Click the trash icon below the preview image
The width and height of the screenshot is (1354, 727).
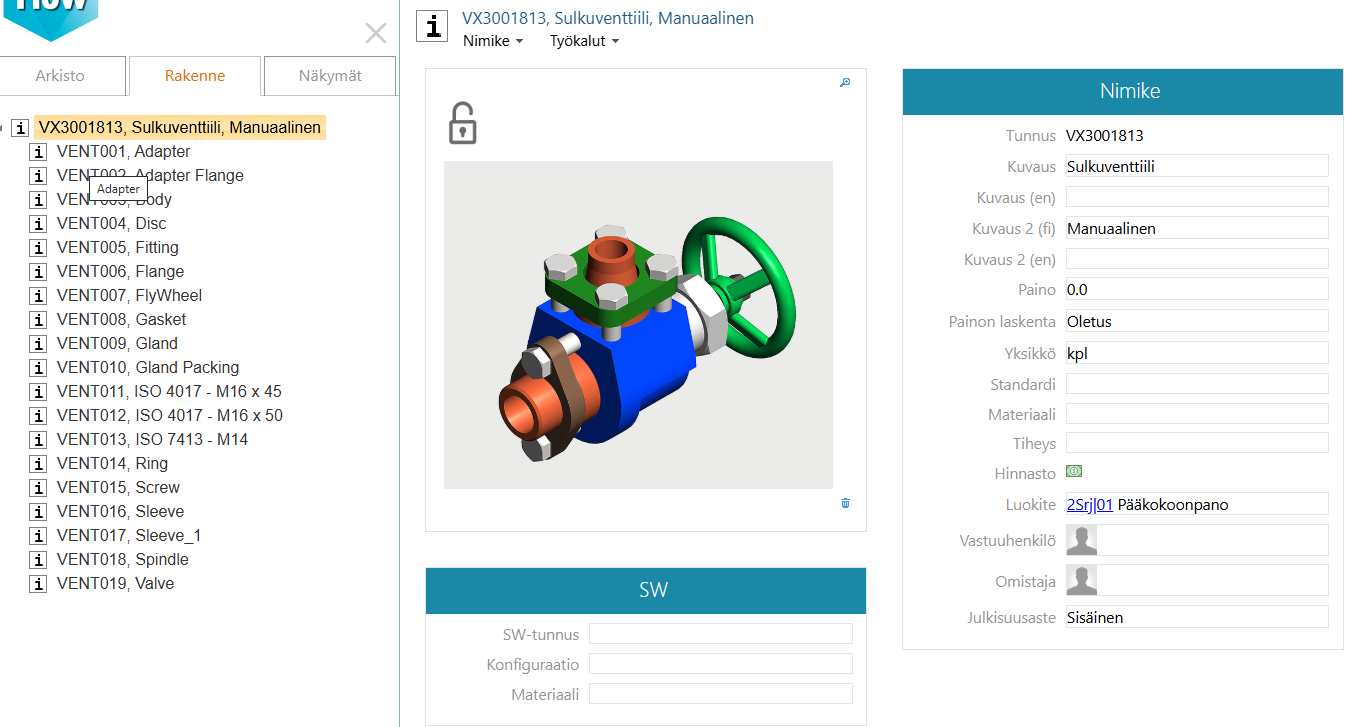(x=845, y=503)
